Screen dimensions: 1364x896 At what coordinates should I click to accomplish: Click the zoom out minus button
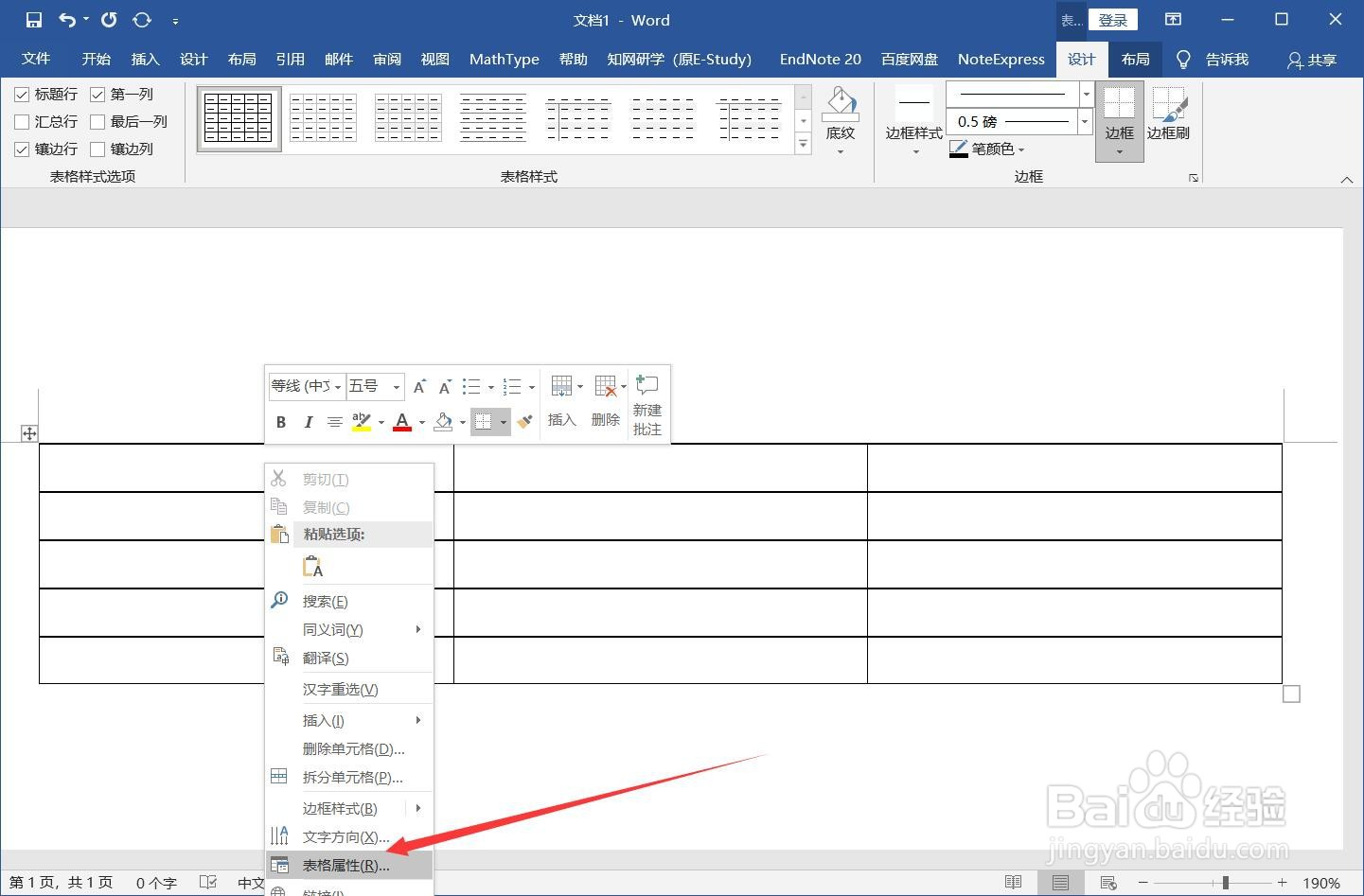pyautogui.click(x=1143, y=883)
